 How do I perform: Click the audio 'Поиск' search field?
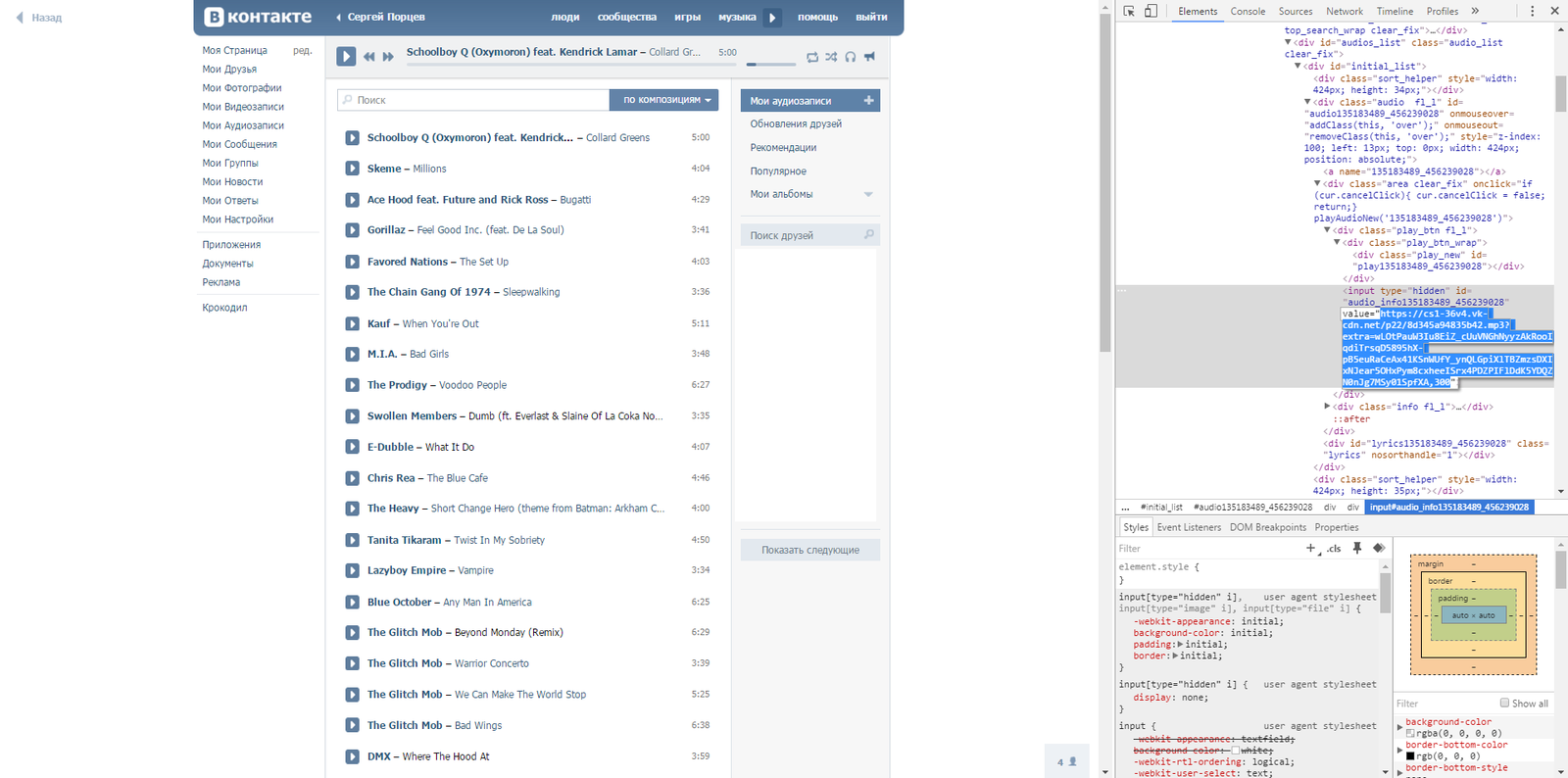pos(473,100)
